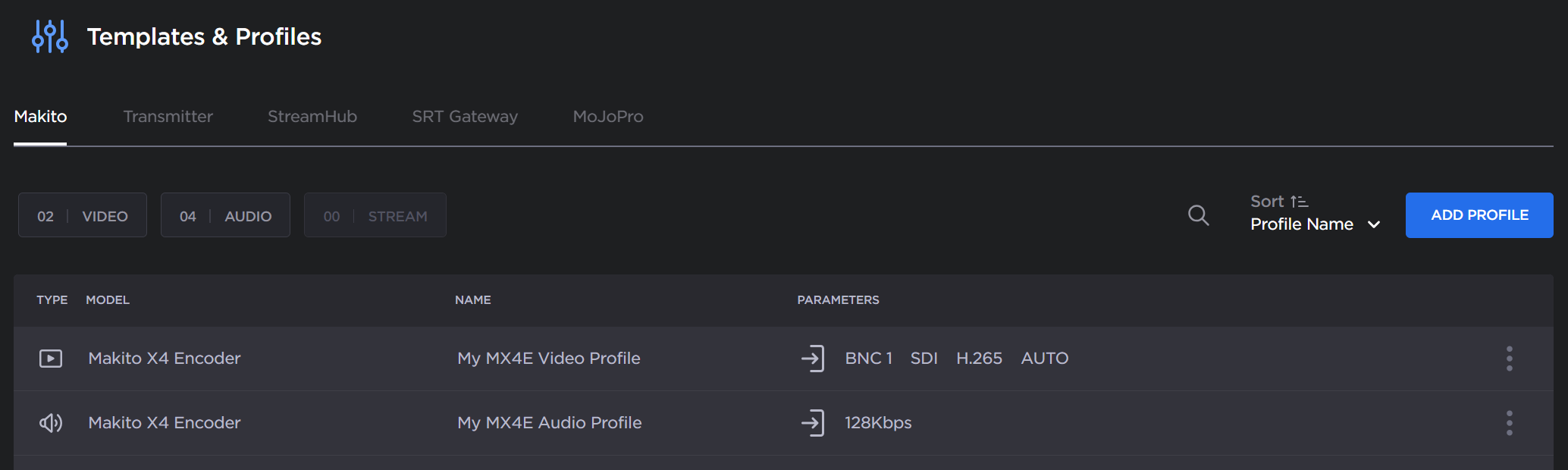
Task: Open options menu for My MX4E Video Profile
Action: click(x=1509, y=359)
